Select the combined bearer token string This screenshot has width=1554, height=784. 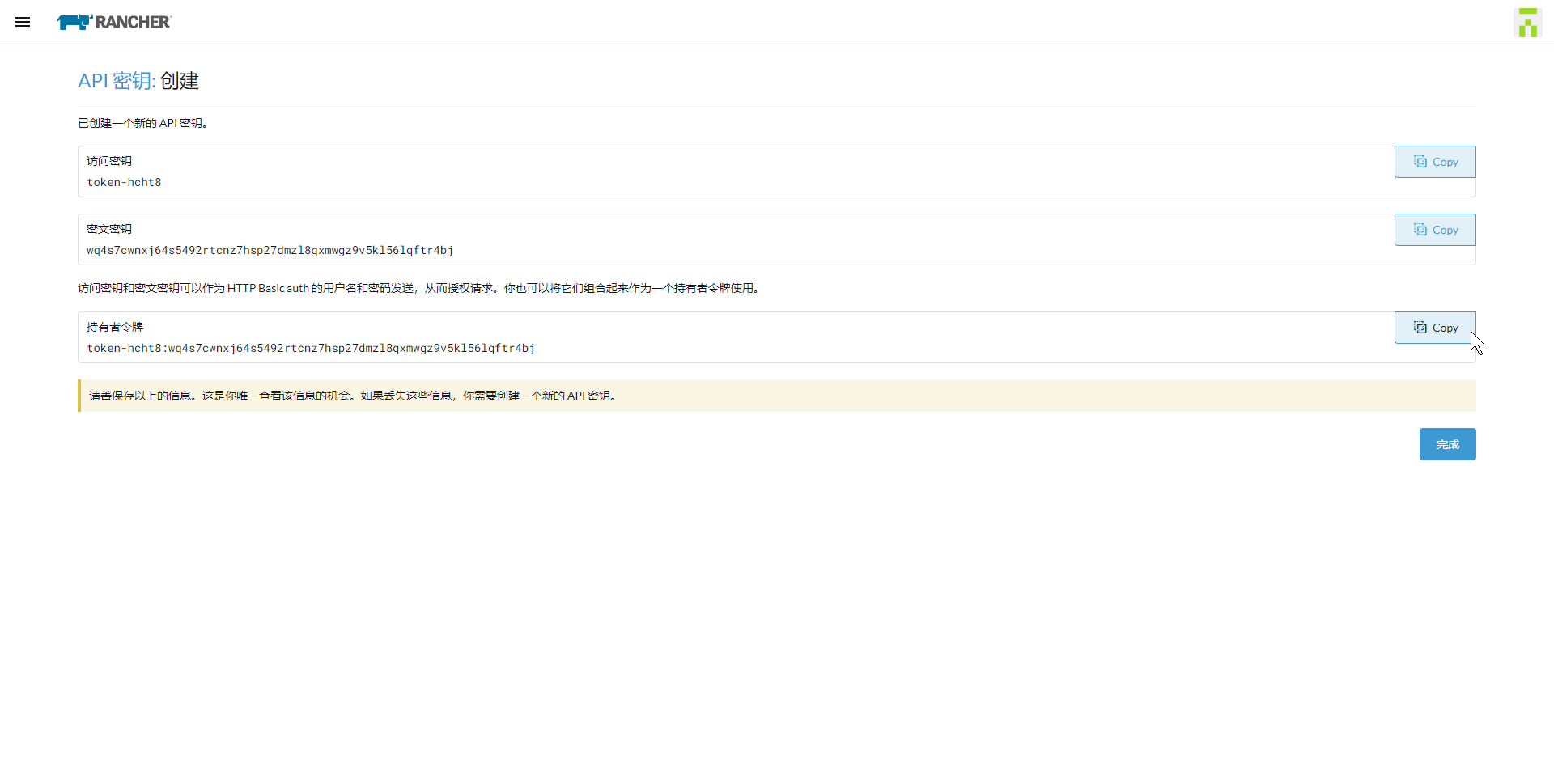click(x=311, y=349)
